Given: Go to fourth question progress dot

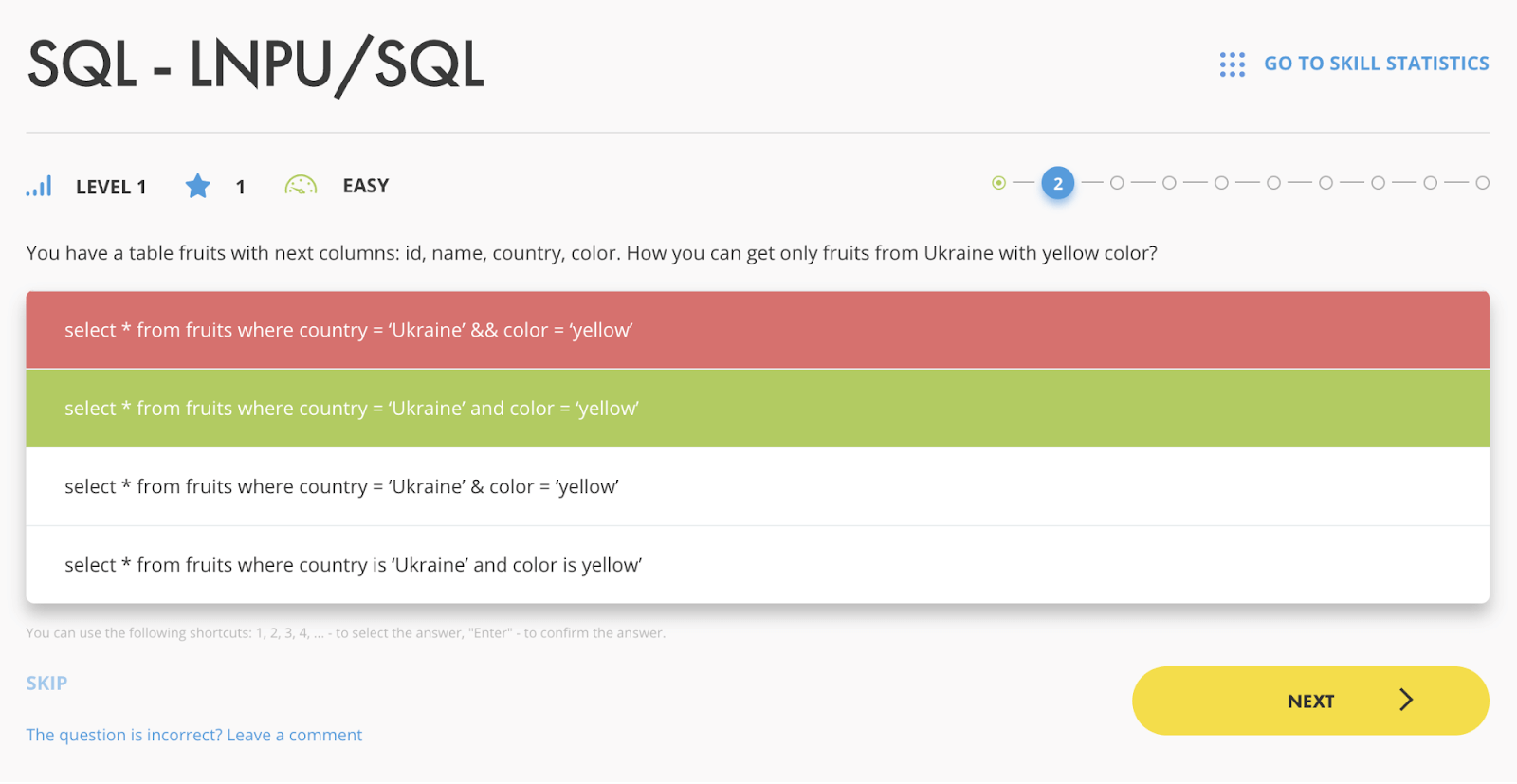Looking at the screenshot, I should [1169, 183].
